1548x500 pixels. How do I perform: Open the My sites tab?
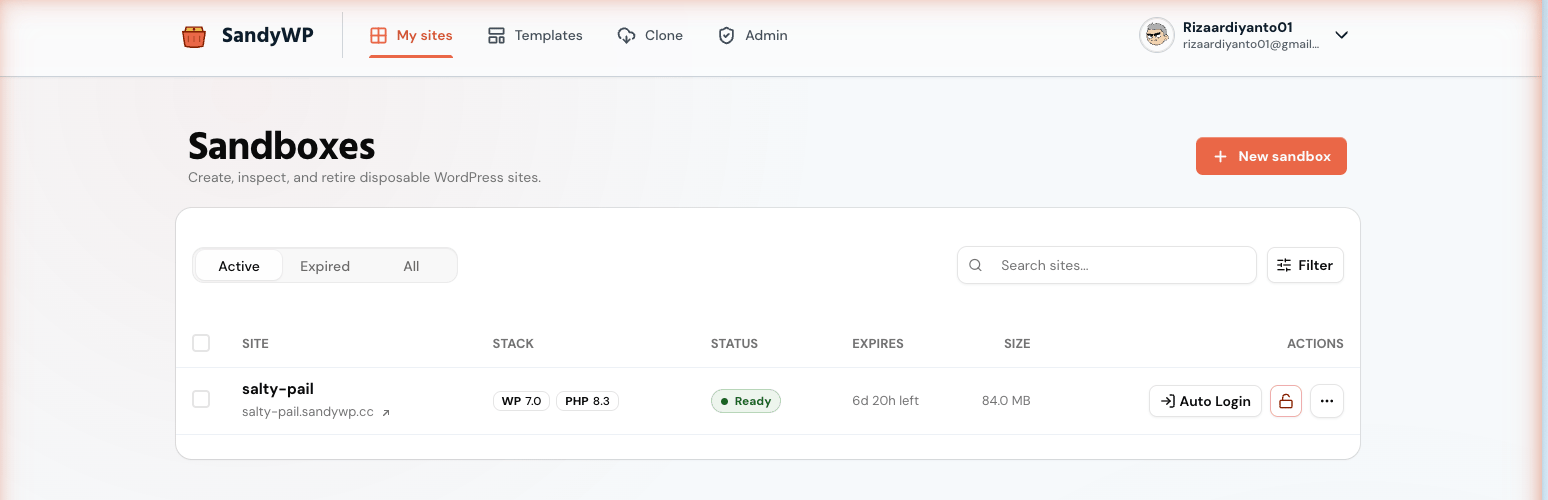click(411, 35)
